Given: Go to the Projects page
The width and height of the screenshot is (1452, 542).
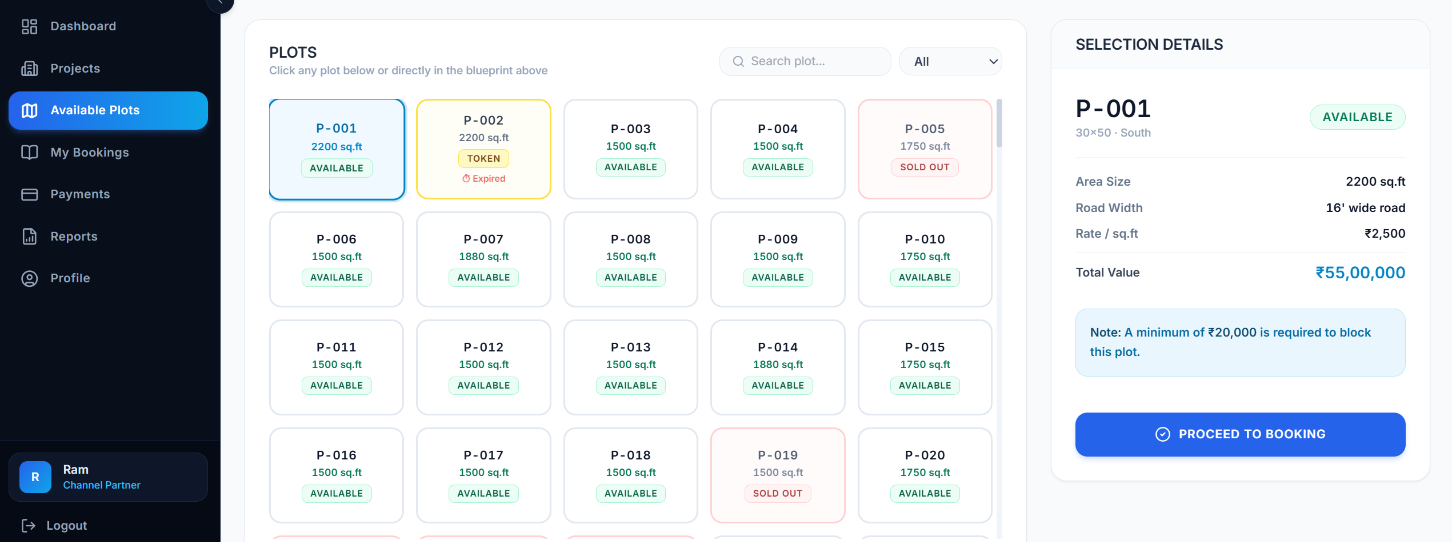Looking at the screenshot, I should tap(108, 68).
